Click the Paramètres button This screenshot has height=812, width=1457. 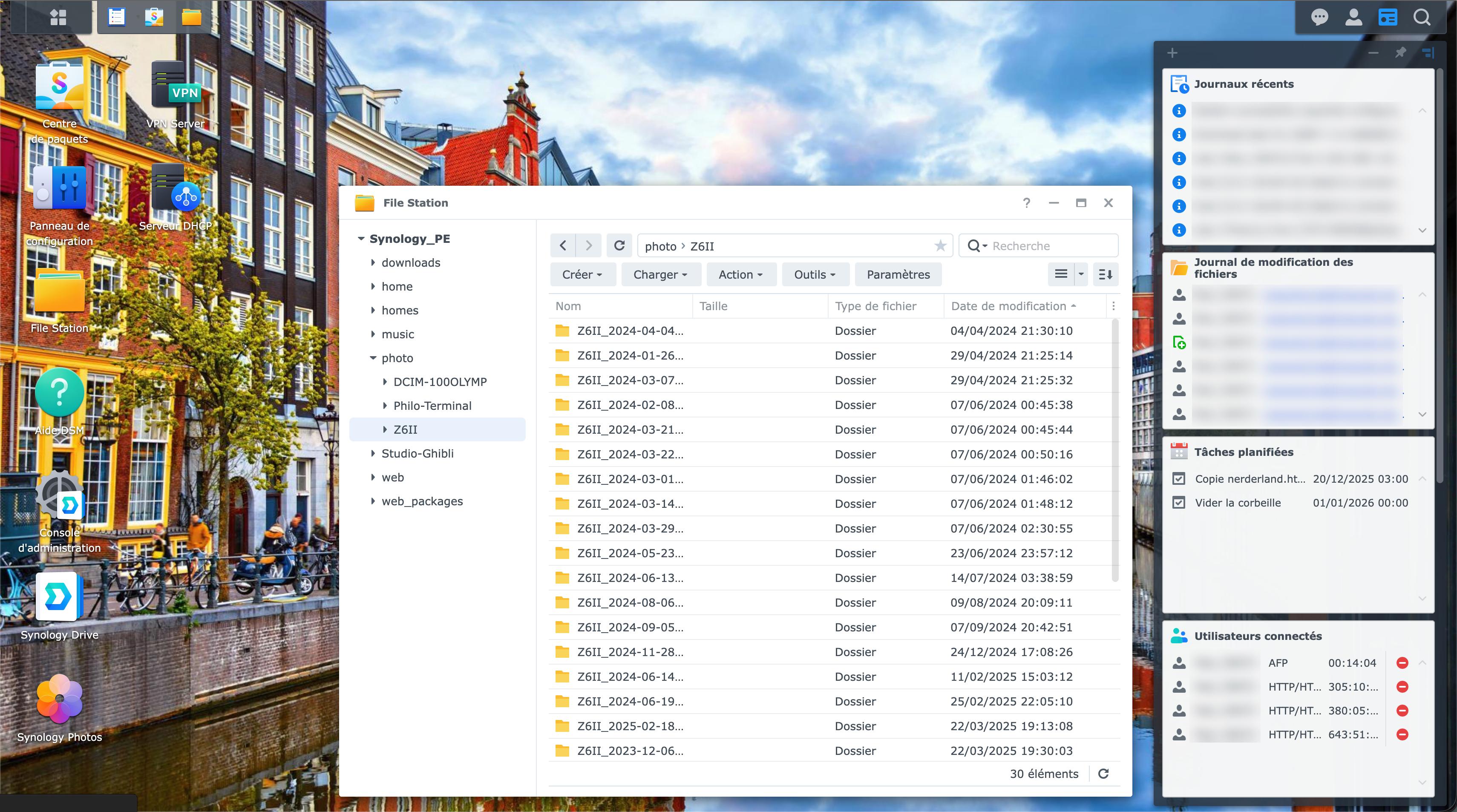pos(898,275)
